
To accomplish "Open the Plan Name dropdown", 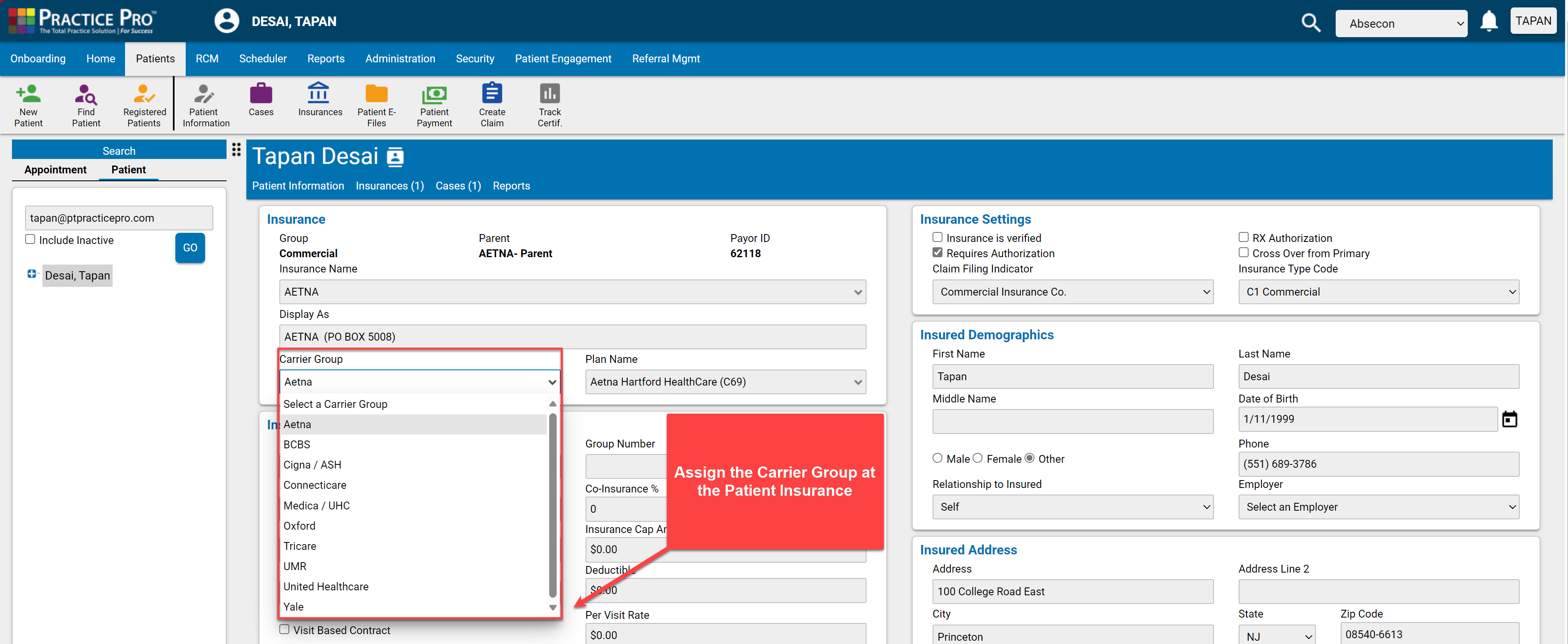I will pyautogui.click(x=724, y=382).
